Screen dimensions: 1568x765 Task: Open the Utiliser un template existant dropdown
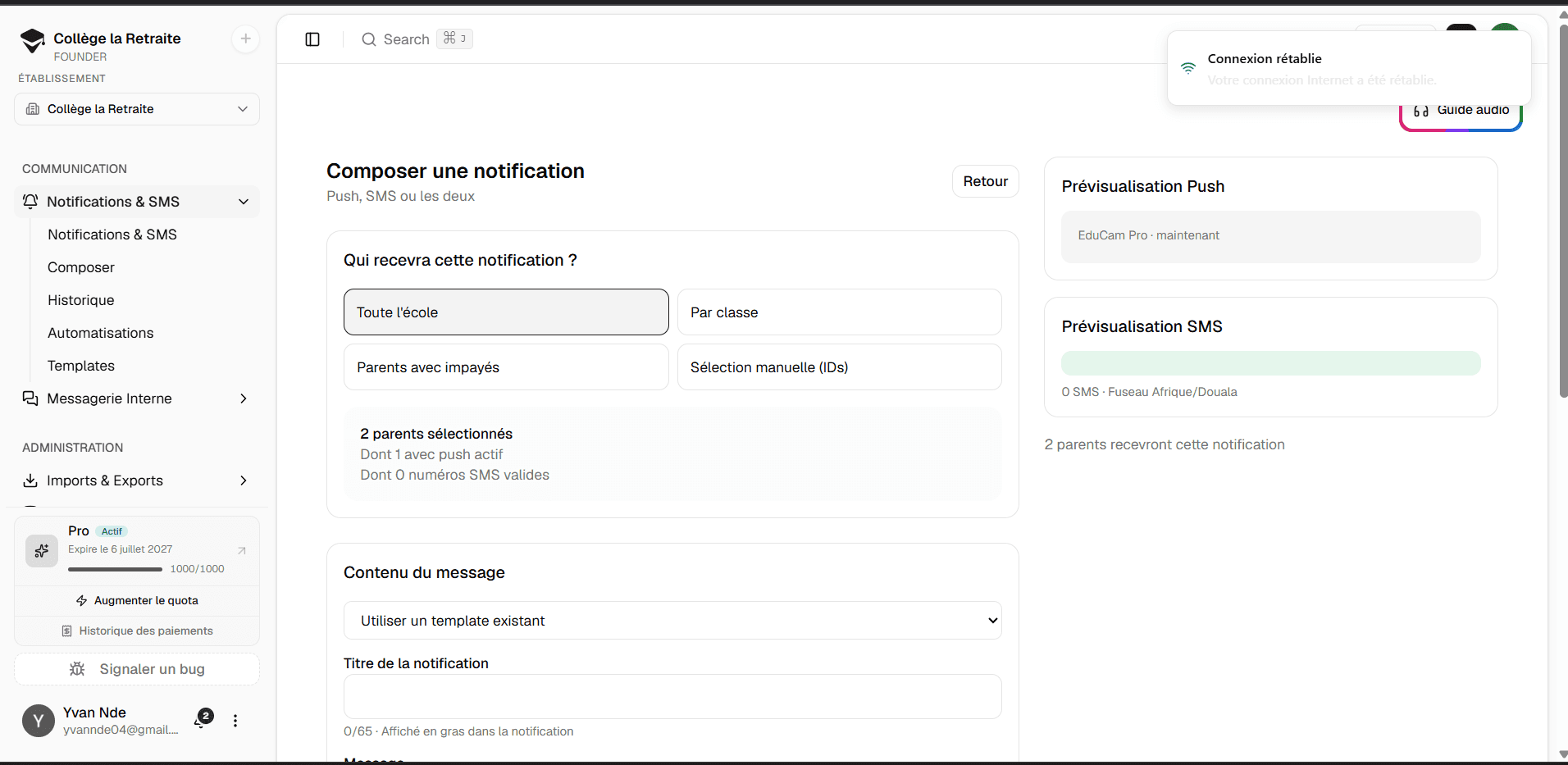pos(672,621)
